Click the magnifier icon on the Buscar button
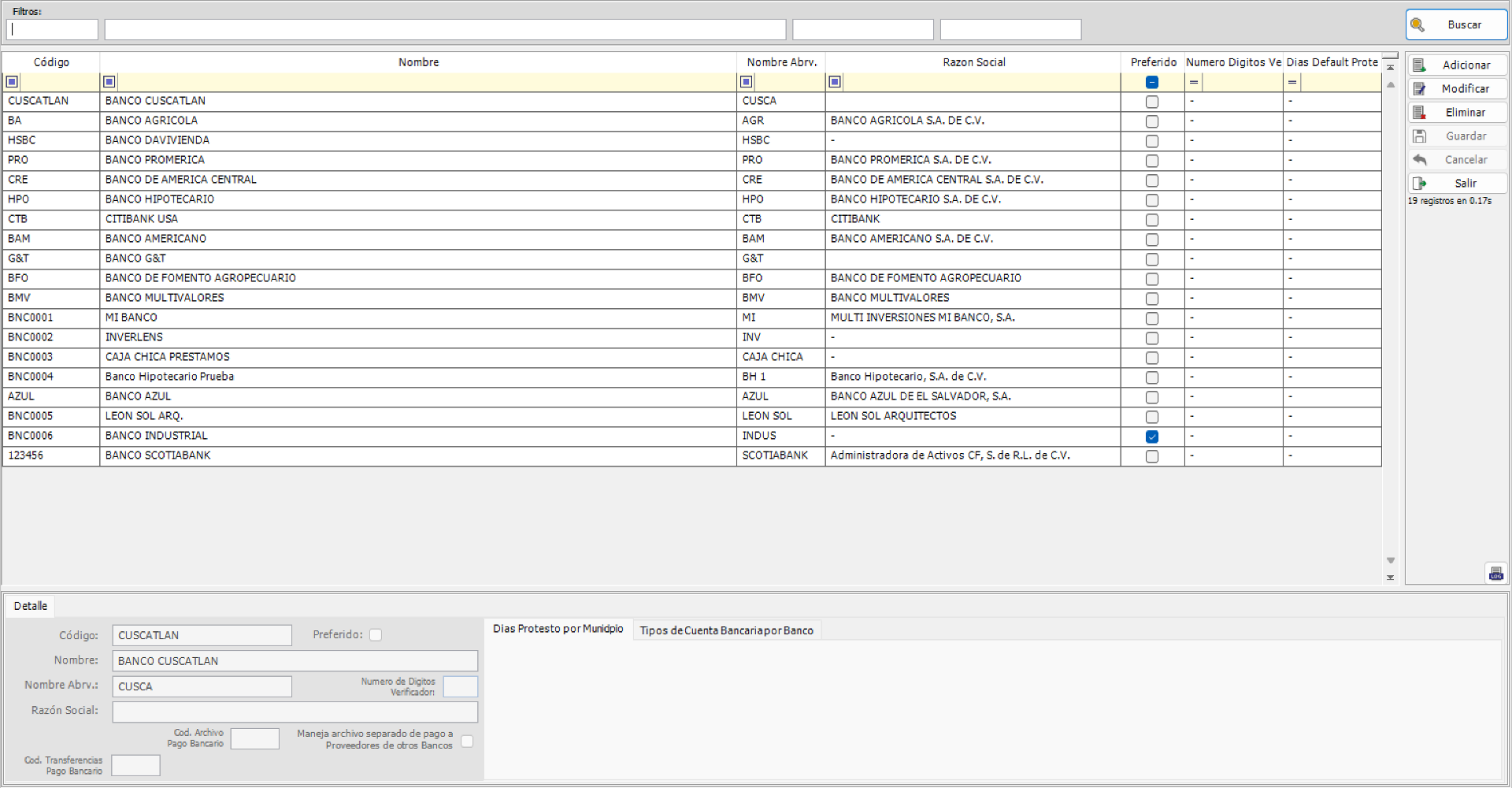The height and width of the screenshot is (788, 1512). pos(1418,24)
